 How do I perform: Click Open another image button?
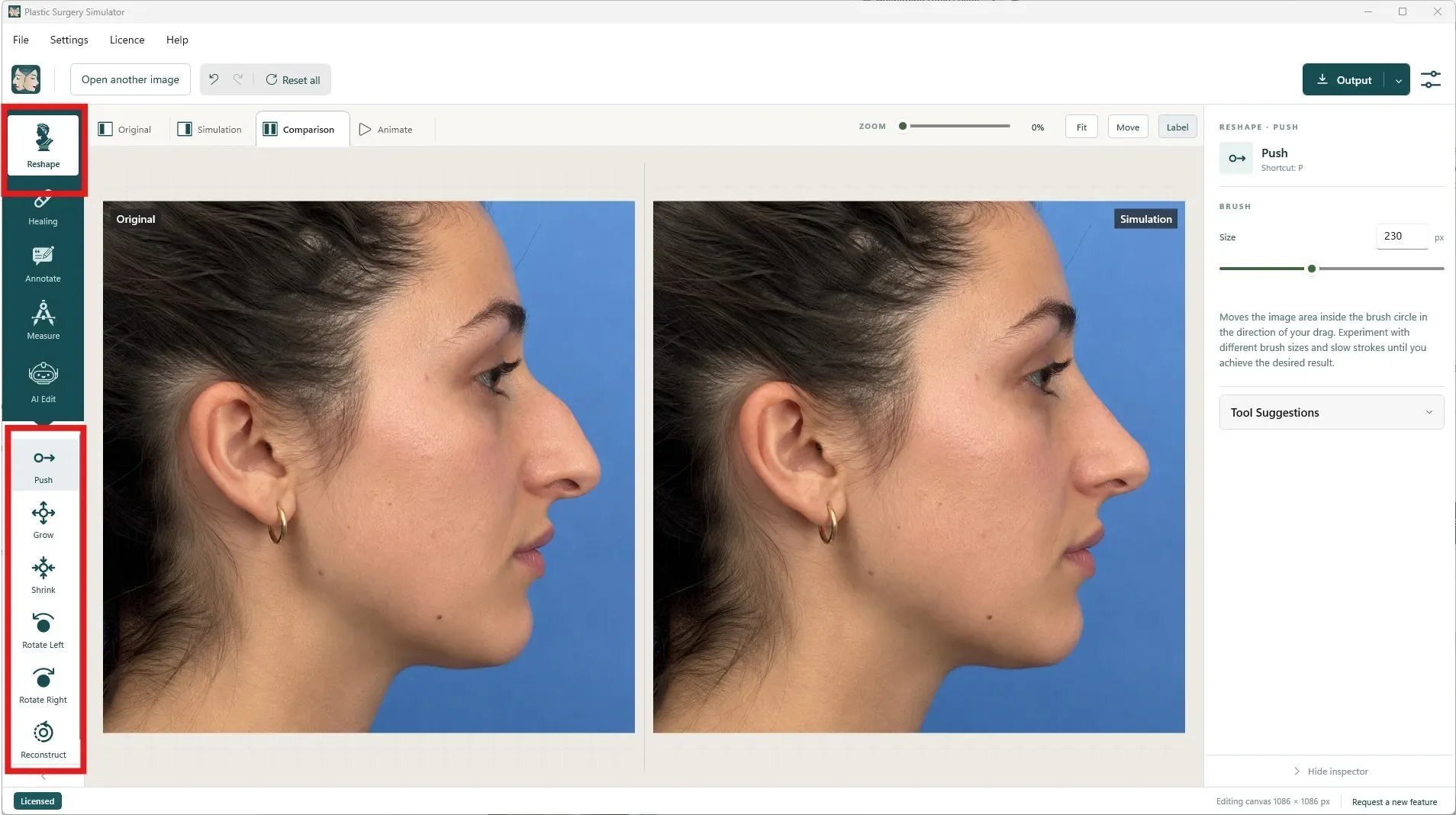point(130,79)
